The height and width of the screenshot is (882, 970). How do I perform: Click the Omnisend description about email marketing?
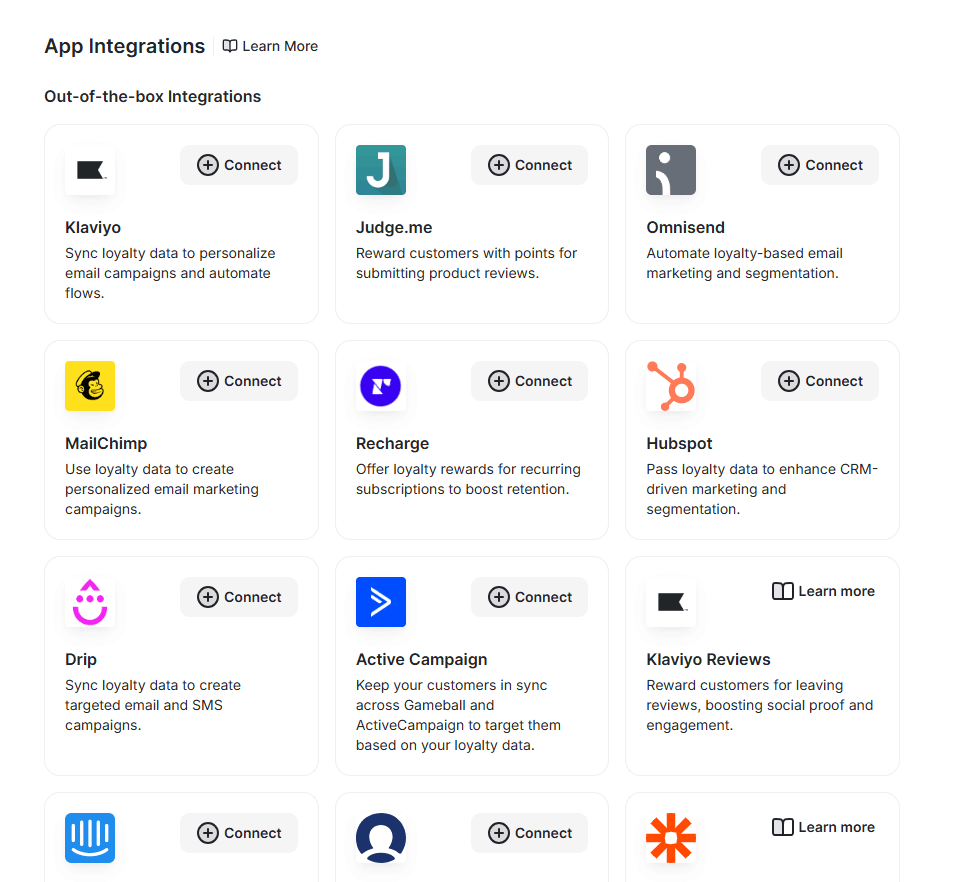click(745, 263)
